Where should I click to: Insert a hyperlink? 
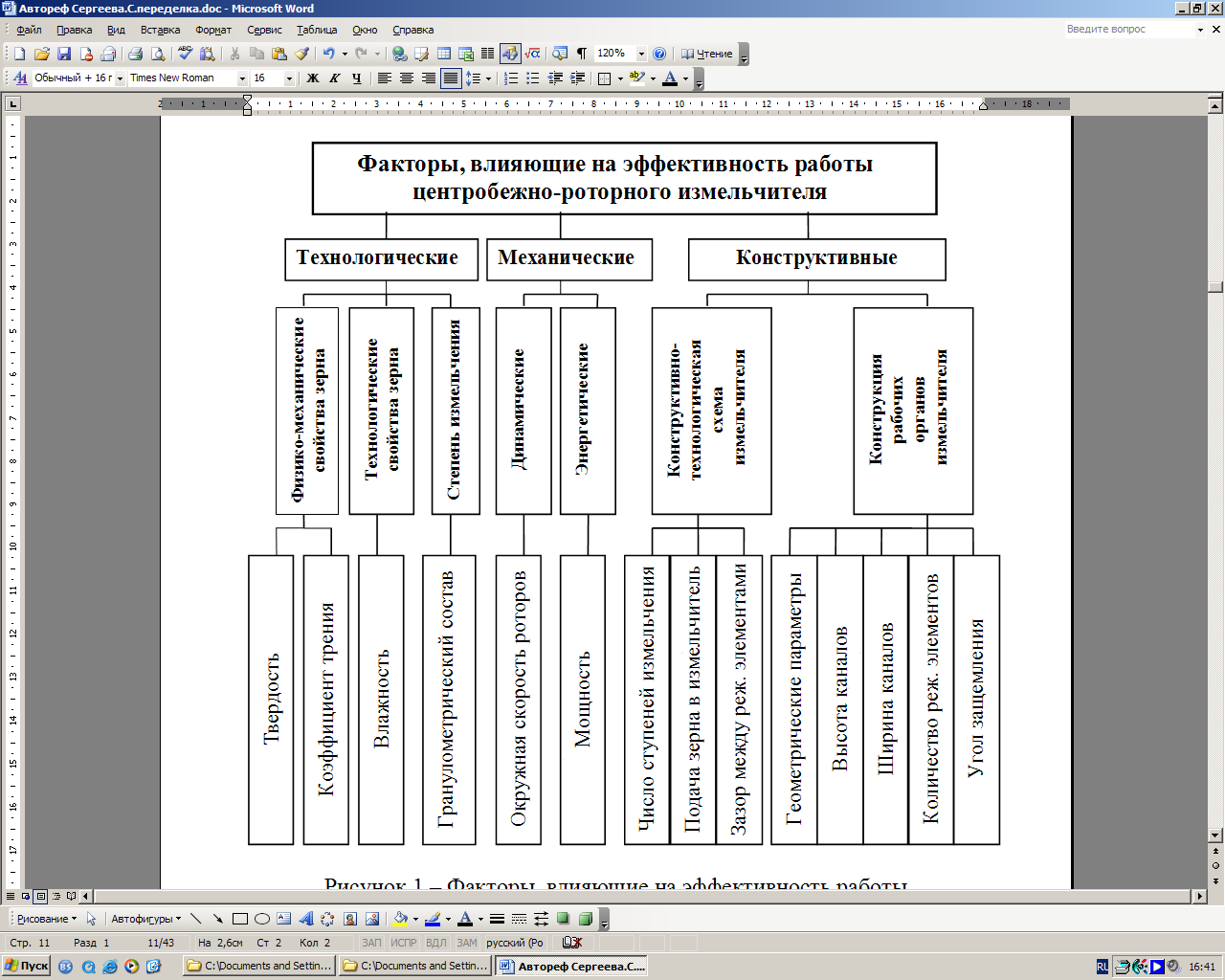pos(399,54)
